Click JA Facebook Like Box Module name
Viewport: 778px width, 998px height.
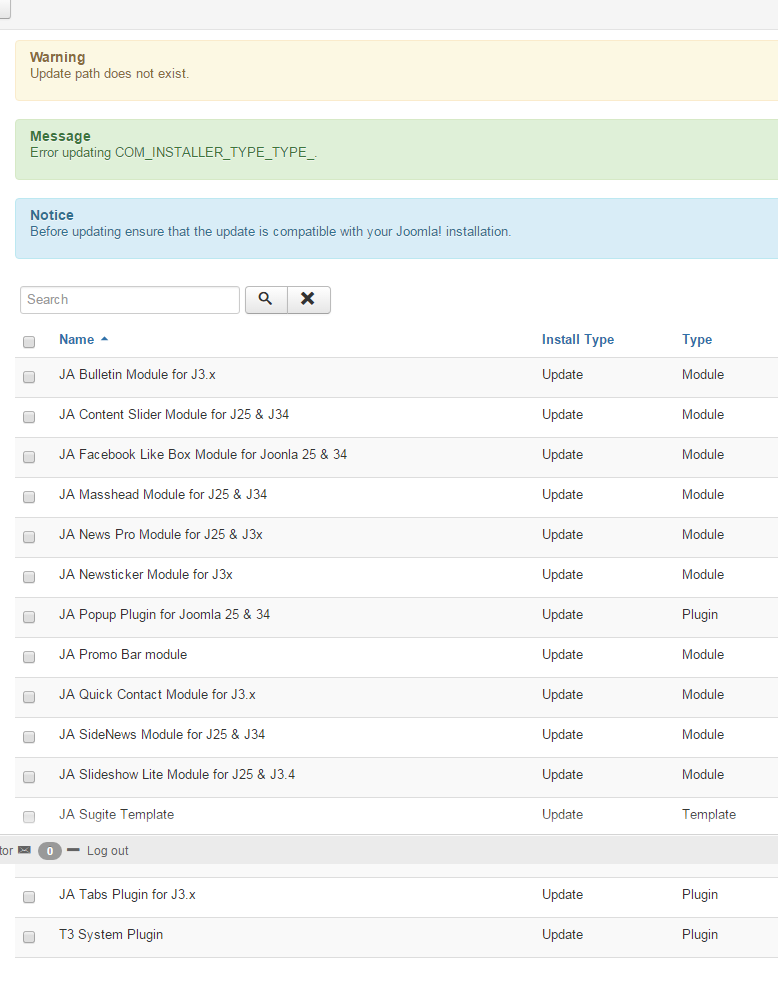pyautogui.click(x=203, y=454)
